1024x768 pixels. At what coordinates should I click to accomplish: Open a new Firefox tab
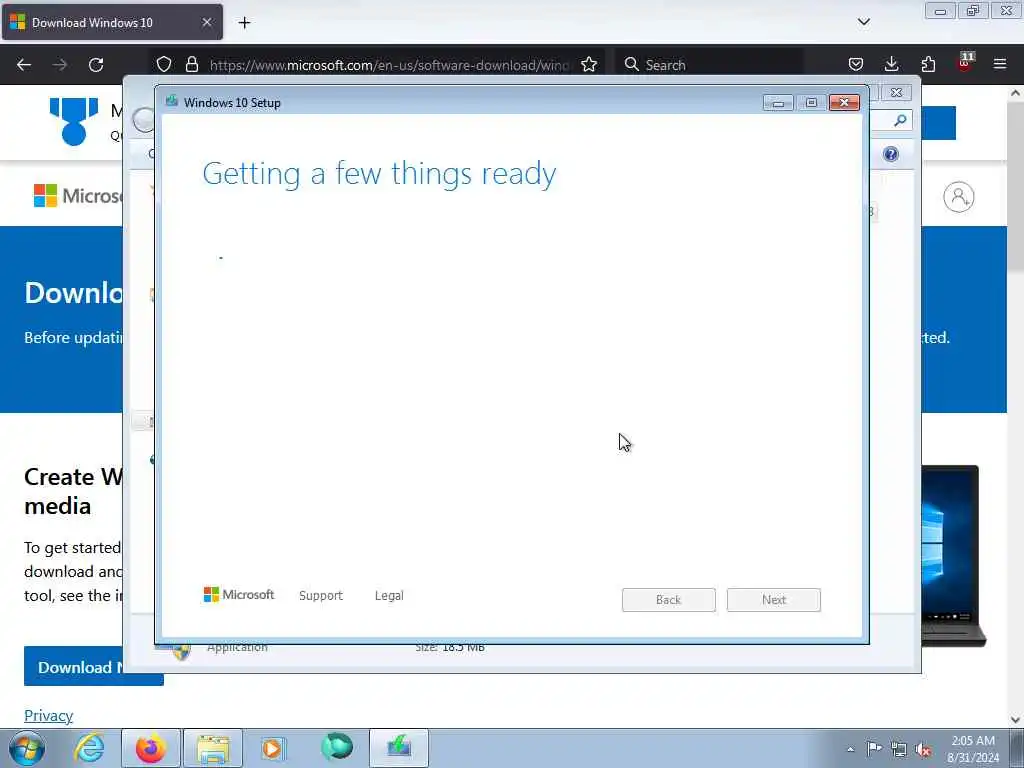pos(244,23)
